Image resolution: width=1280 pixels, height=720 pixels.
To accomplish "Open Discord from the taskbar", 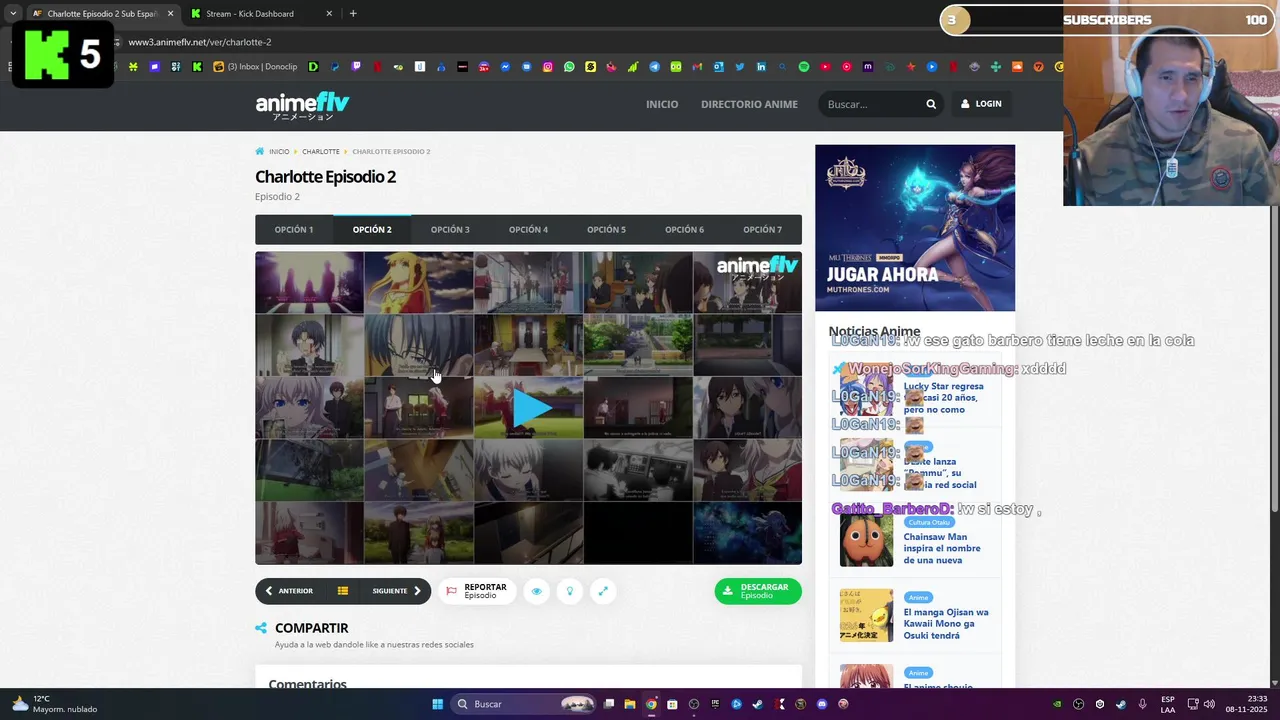I will (x=822, y=704).
